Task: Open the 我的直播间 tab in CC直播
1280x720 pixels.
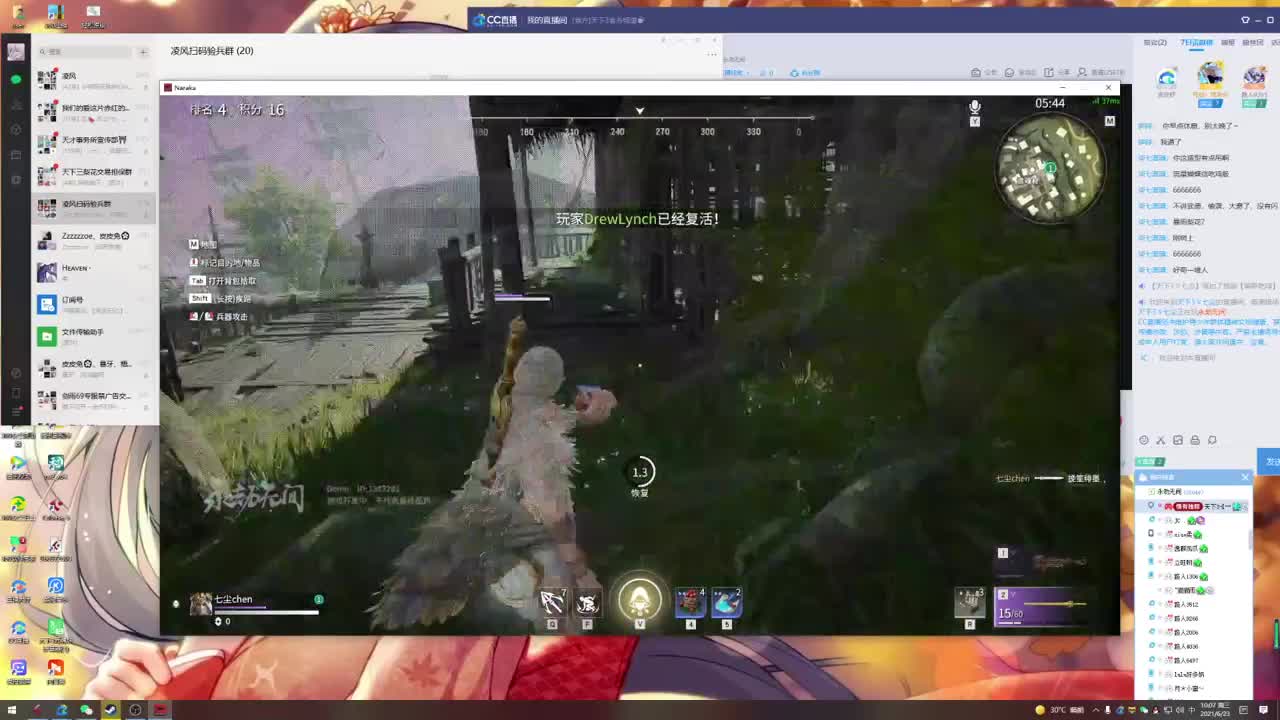Action: [x=547, y=20]
